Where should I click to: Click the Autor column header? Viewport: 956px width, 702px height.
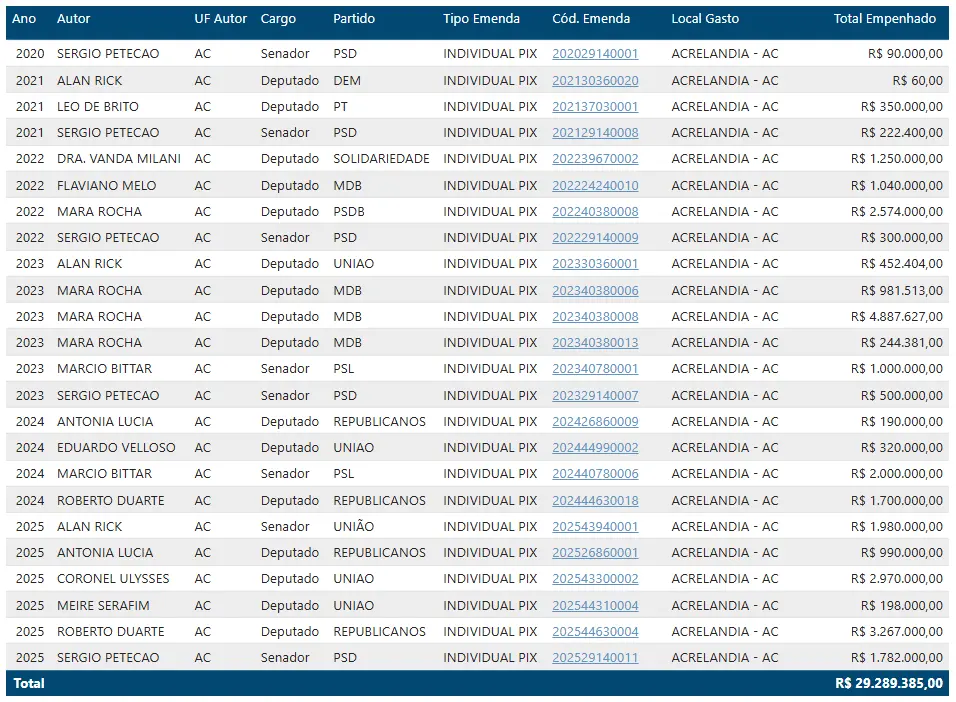(x=73, y=19)
